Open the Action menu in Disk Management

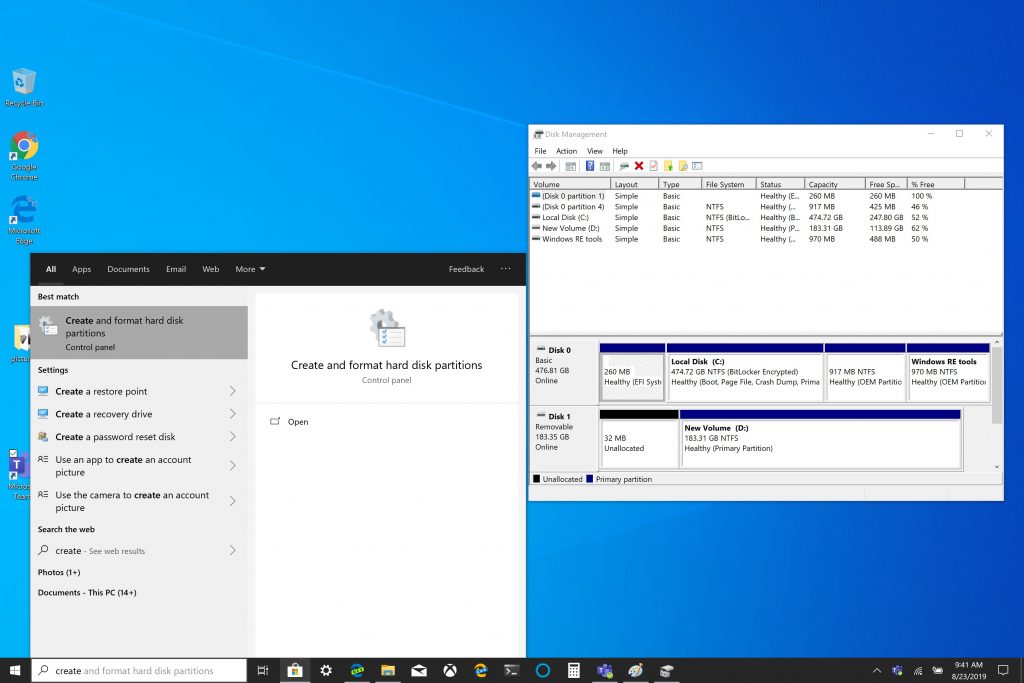click(566, 151)
